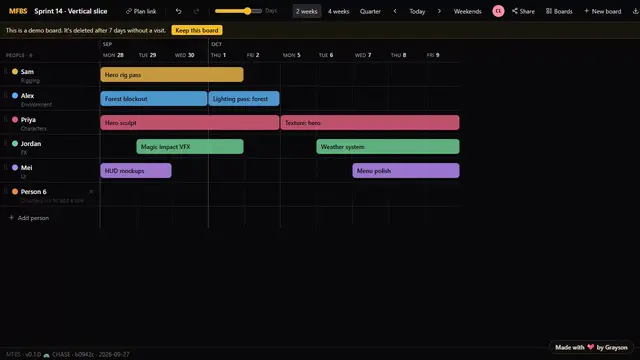
Task: Open Person 6's orange color dot
Action: [x=15, y=191]
